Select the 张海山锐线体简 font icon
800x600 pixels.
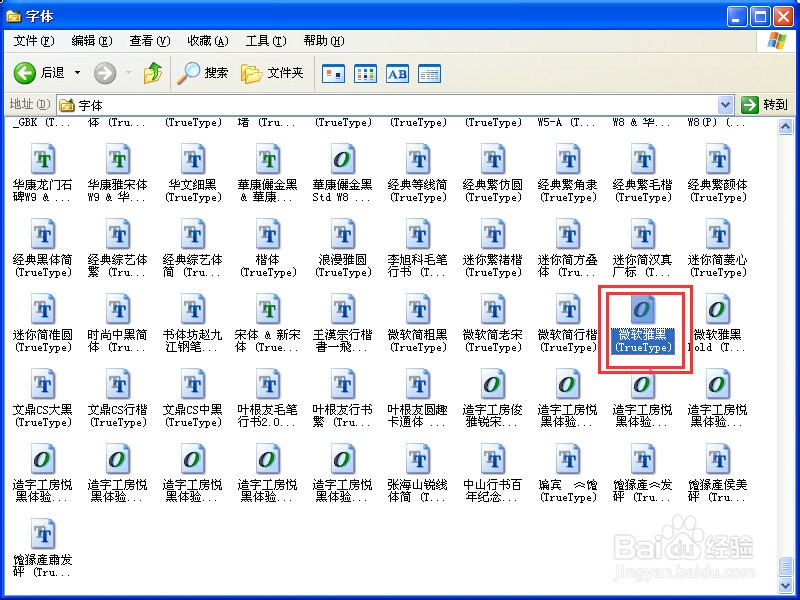click(x=418, y=459)
